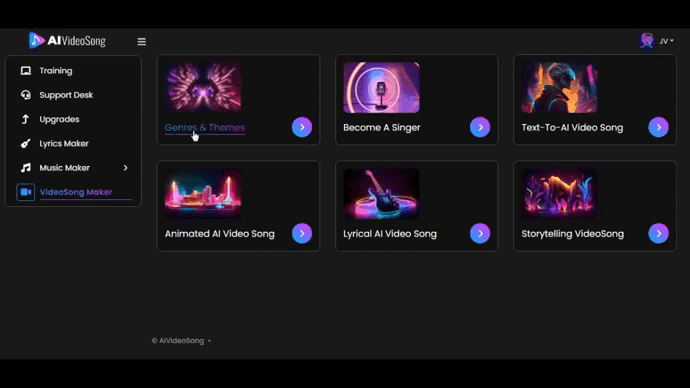
Task: Click the user avatar picture
Action: [x=647, y=41]
